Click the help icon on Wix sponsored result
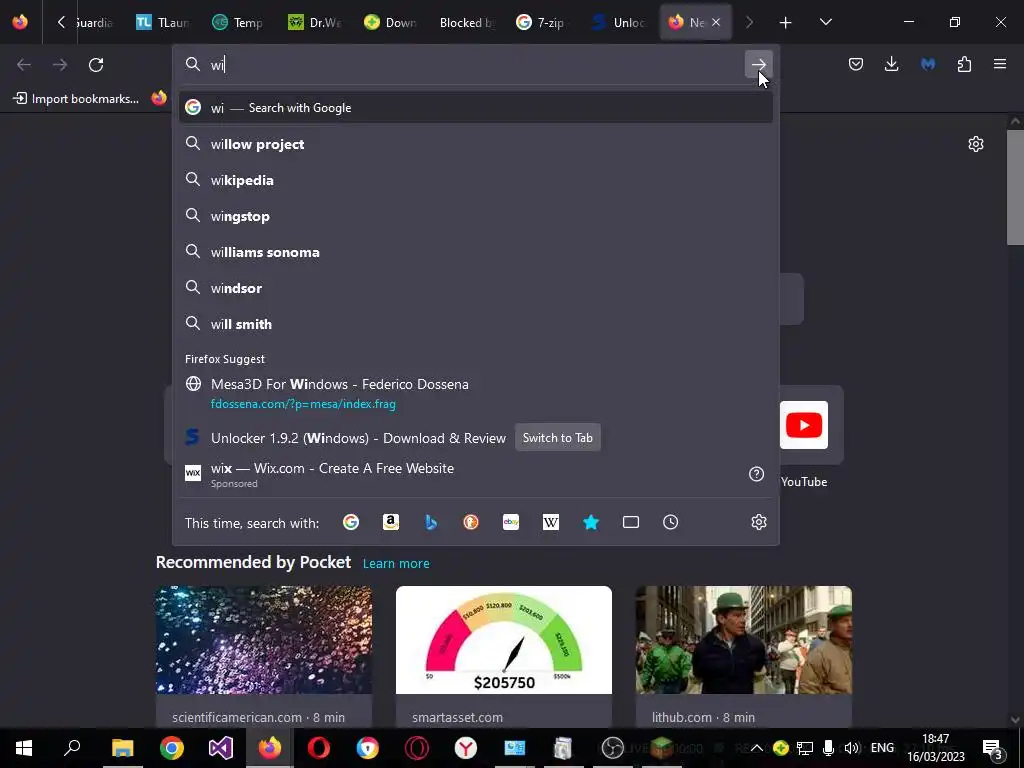The height and width of the screenshot is (768, 1024). (756, 474)
